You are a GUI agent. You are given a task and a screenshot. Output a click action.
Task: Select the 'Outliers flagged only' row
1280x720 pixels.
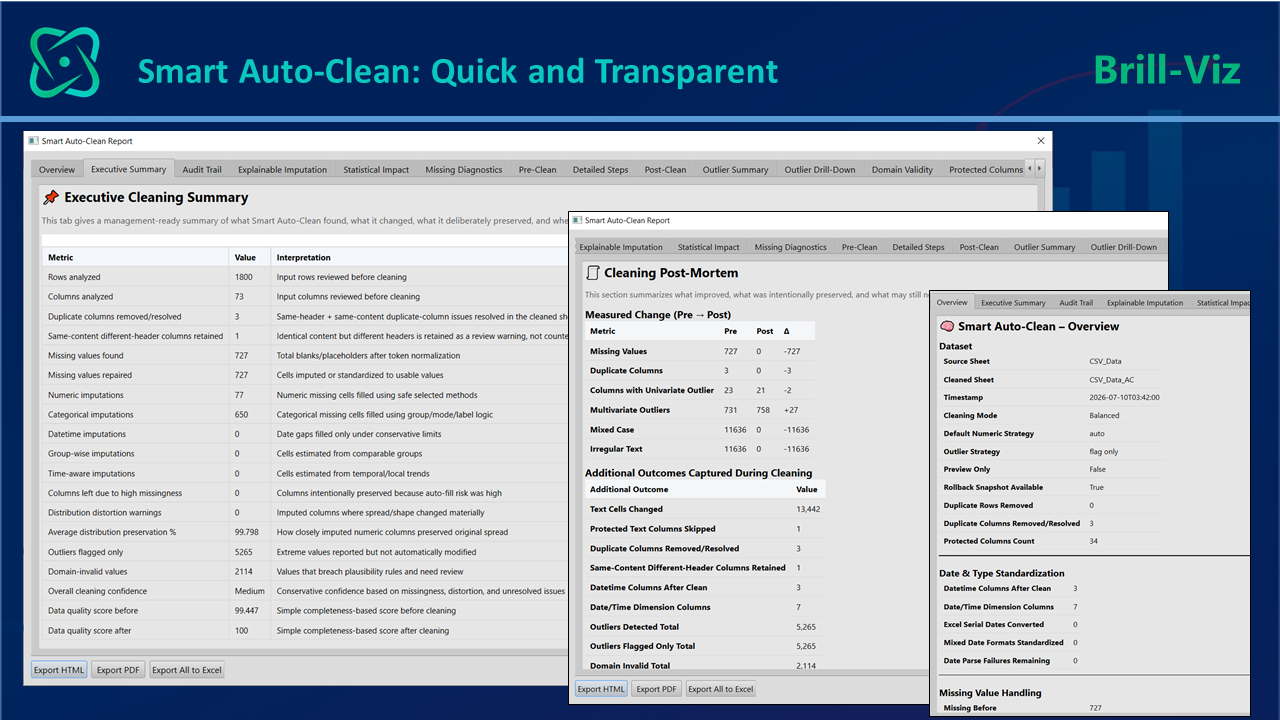point(305,551)
